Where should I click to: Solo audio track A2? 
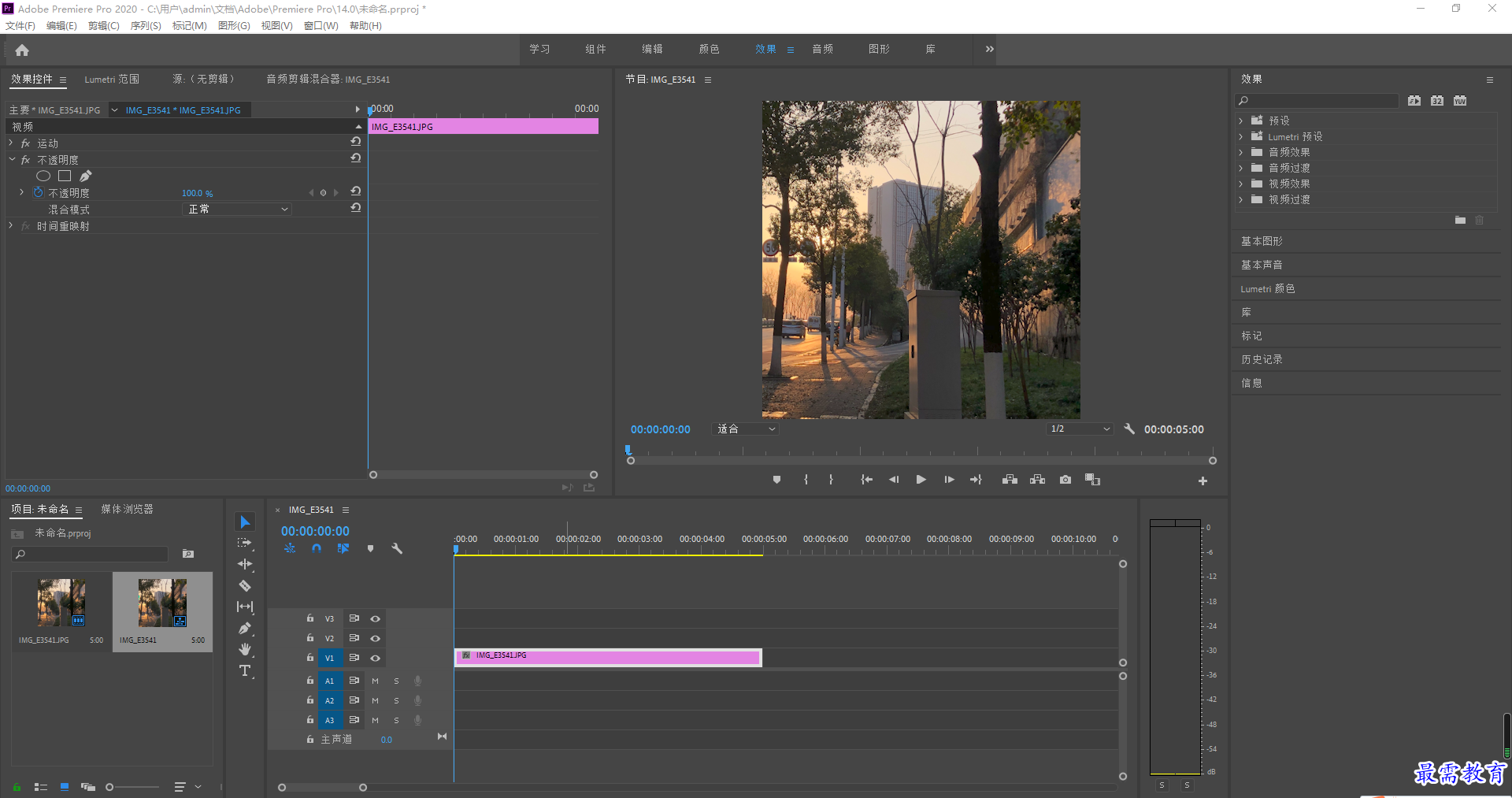396,700
